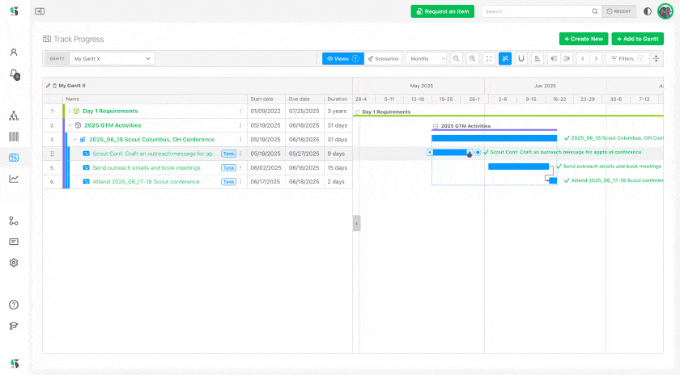Sort by Start date column header
Viewport: 680px width, 375px height.
click(x=266, y=99)
